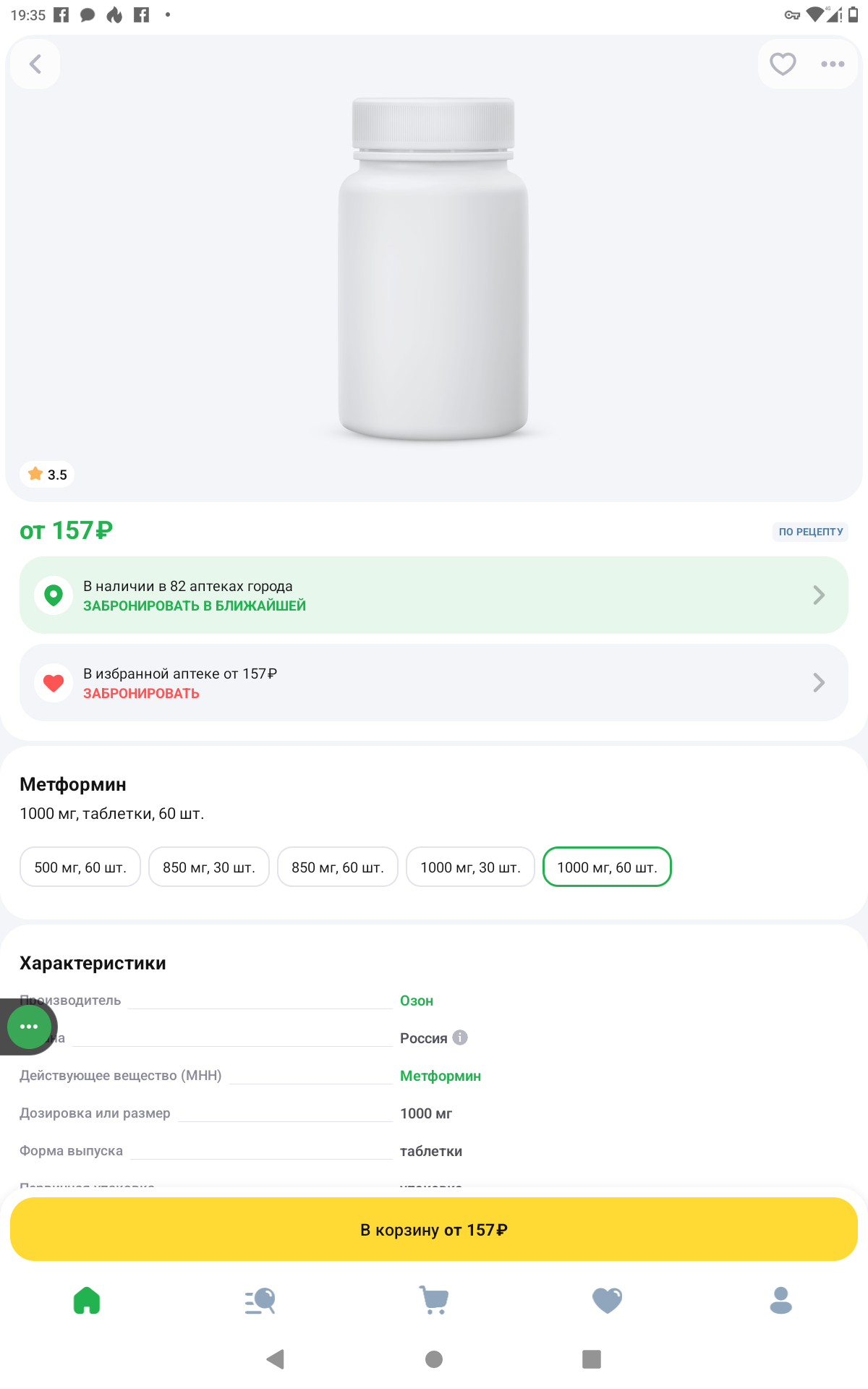
Task: Expand the favorite pharmacy booking chevron
Action: pyautogui.click(x=818, y=683)
